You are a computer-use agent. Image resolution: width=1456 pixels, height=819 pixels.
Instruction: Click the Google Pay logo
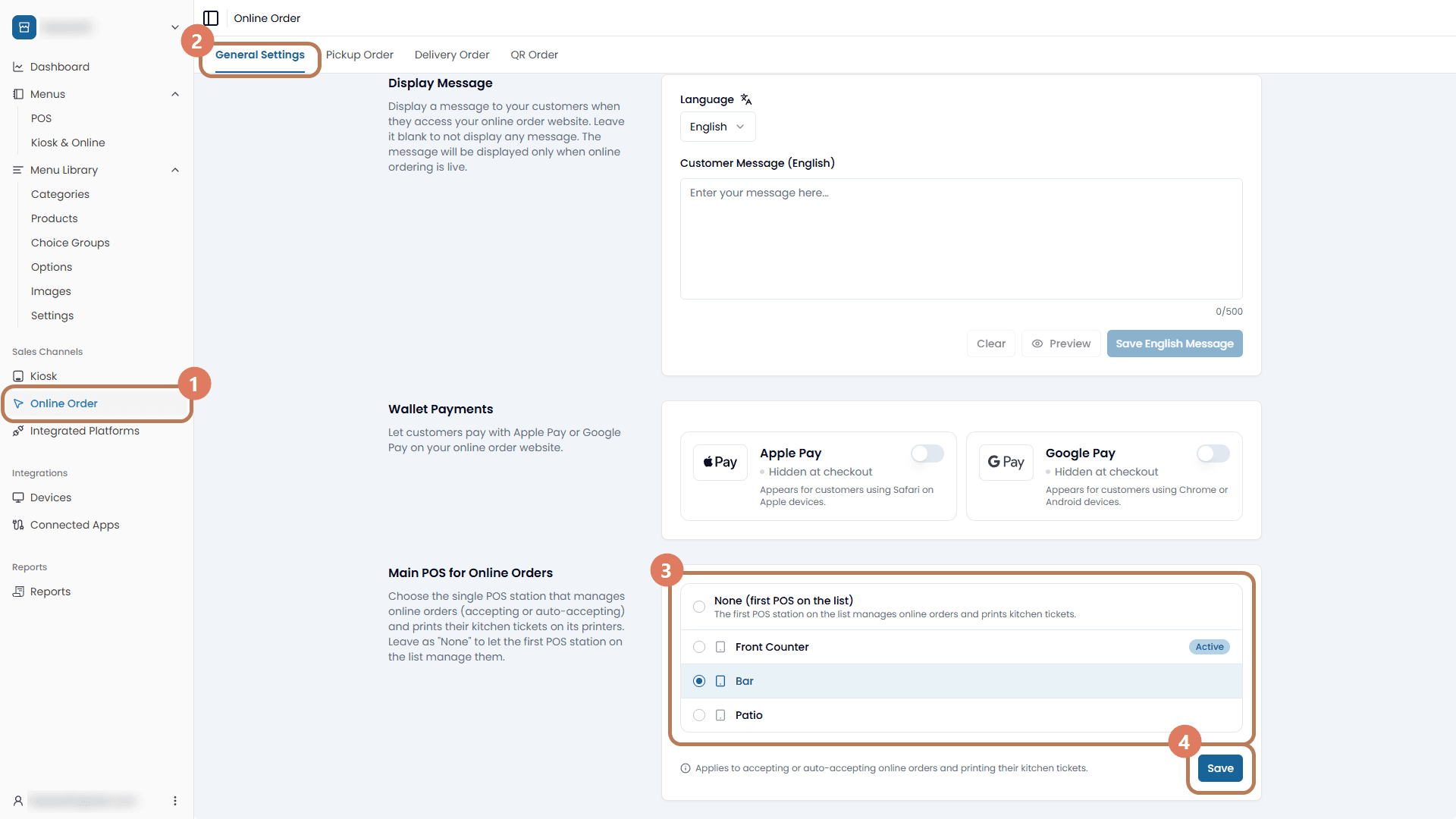coord(1006,463)
